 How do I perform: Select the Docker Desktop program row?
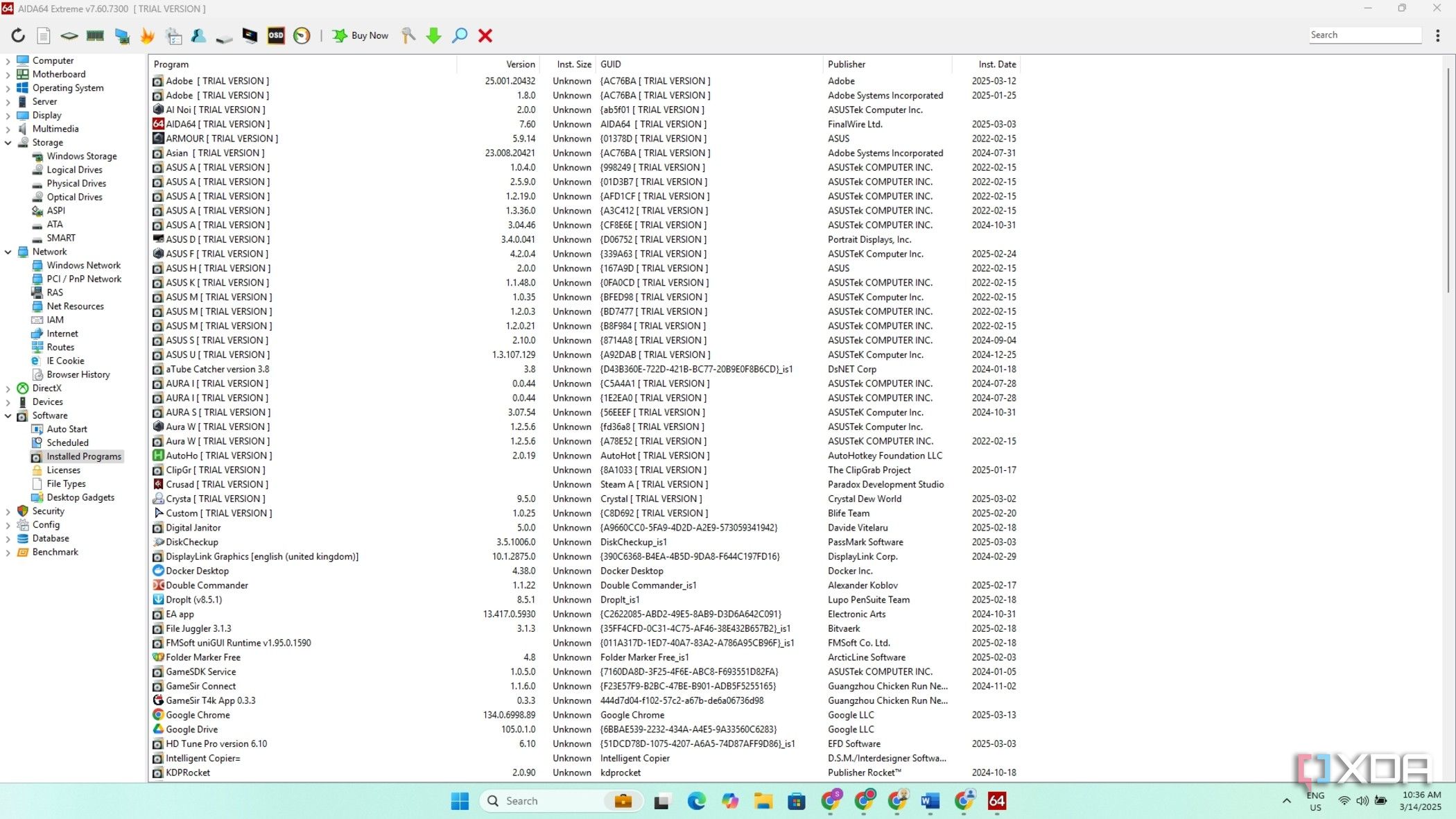tap(584, 571)
